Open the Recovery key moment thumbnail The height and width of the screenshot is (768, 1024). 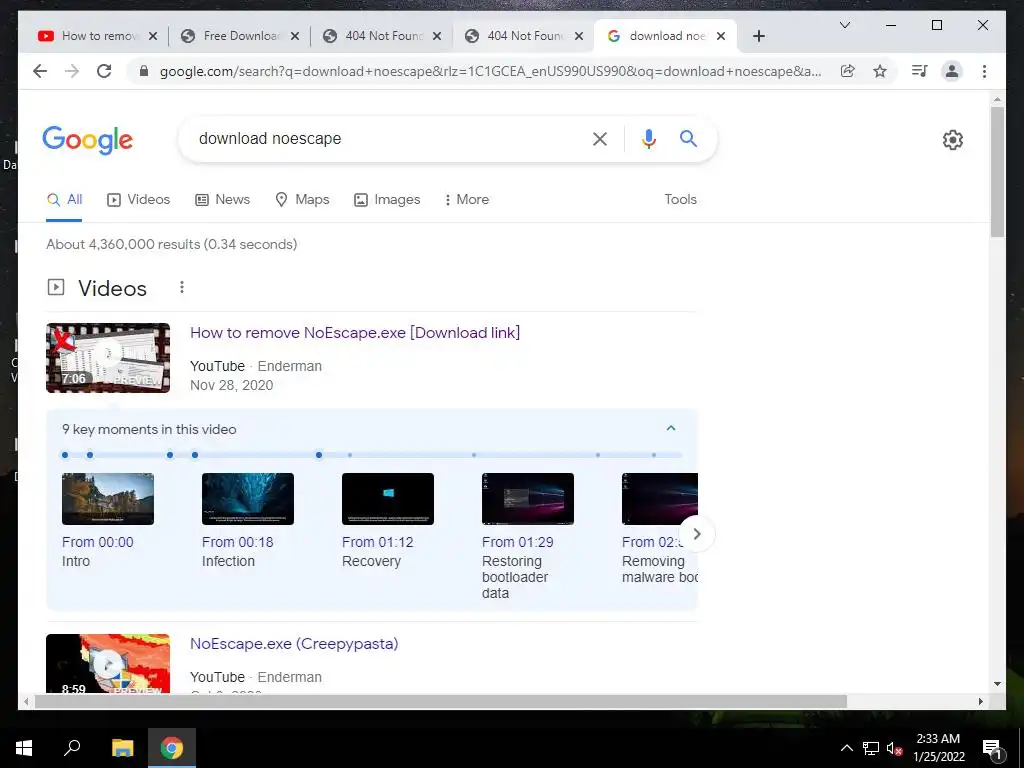(388, 499)
